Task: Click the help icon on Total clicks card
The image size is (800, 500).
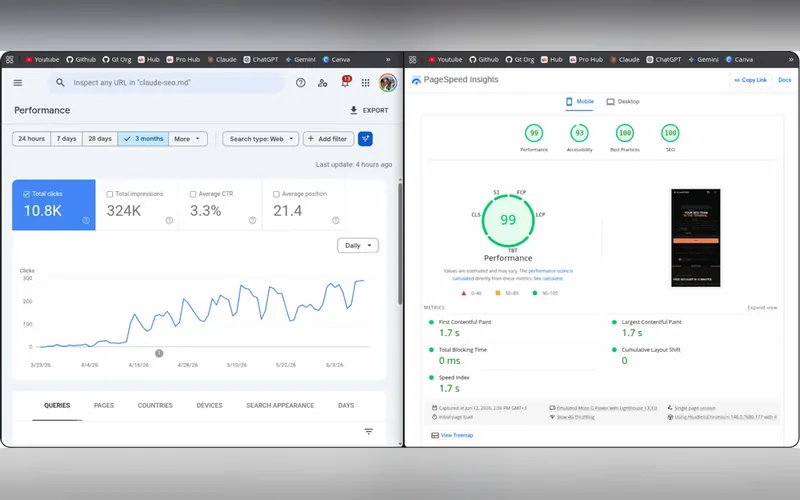Action: [86, 220]
